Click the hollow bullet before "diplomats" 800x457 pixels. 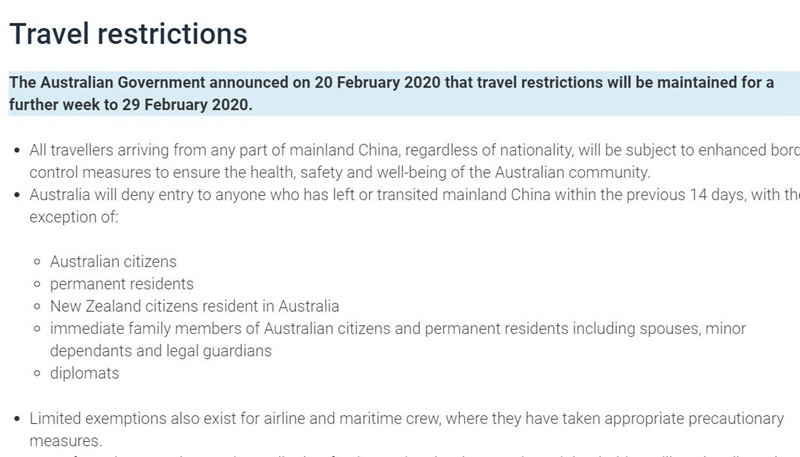(37, 374)
